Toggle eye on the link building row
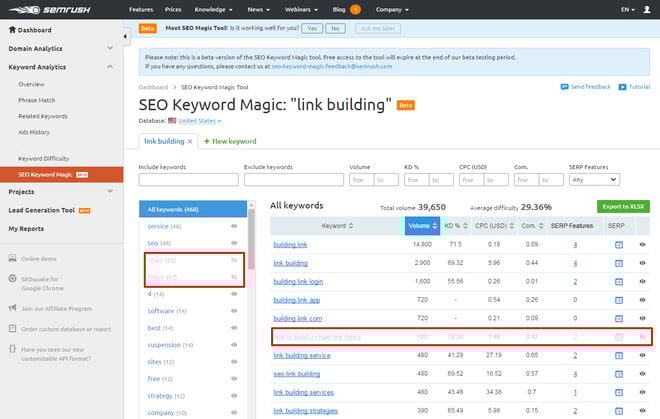This screenshot has height=419, width=660. tap(642, 263)
